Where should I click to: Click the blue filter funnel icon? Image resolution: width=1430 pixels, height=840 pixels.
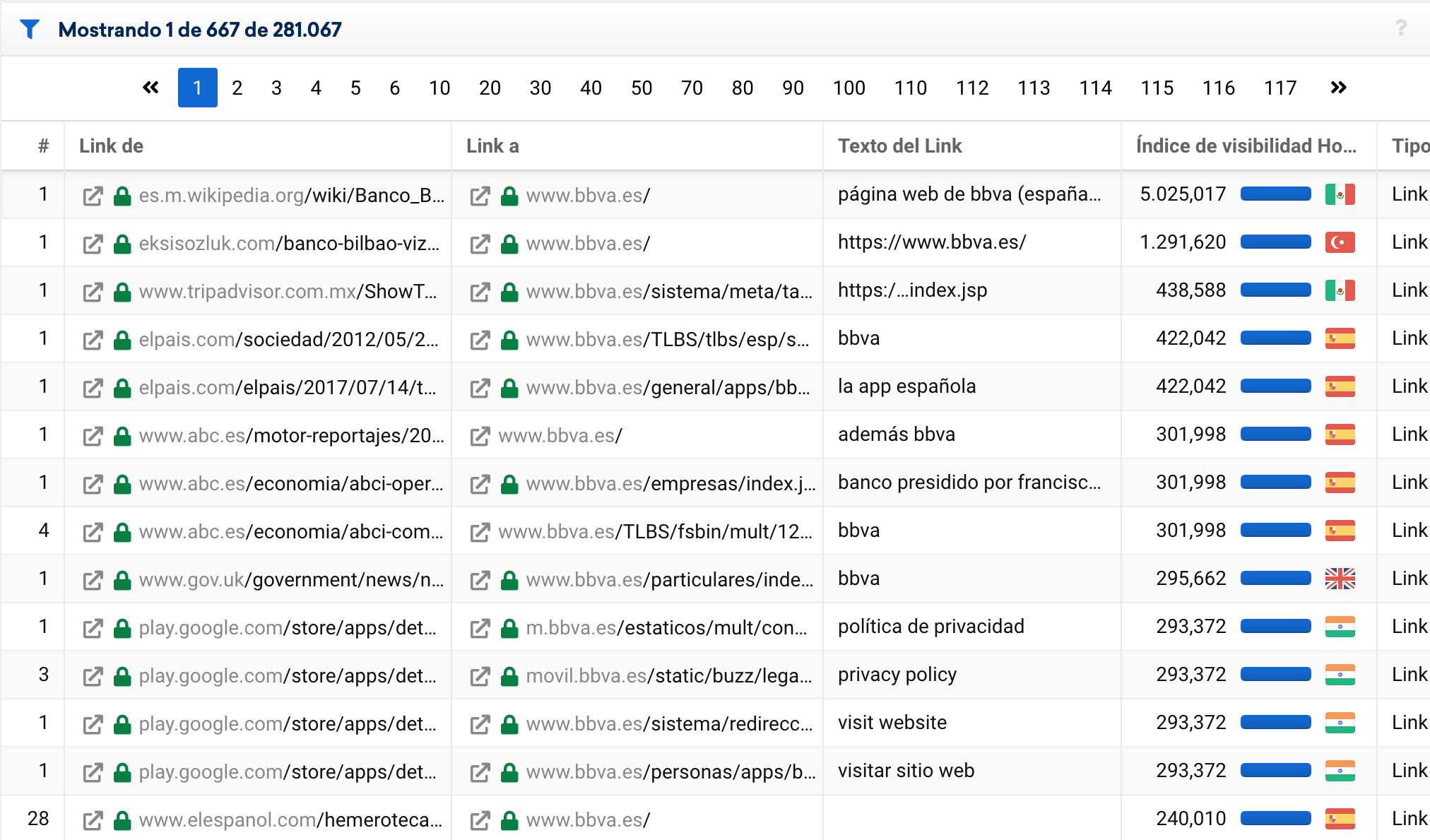[x=30, y=29]
